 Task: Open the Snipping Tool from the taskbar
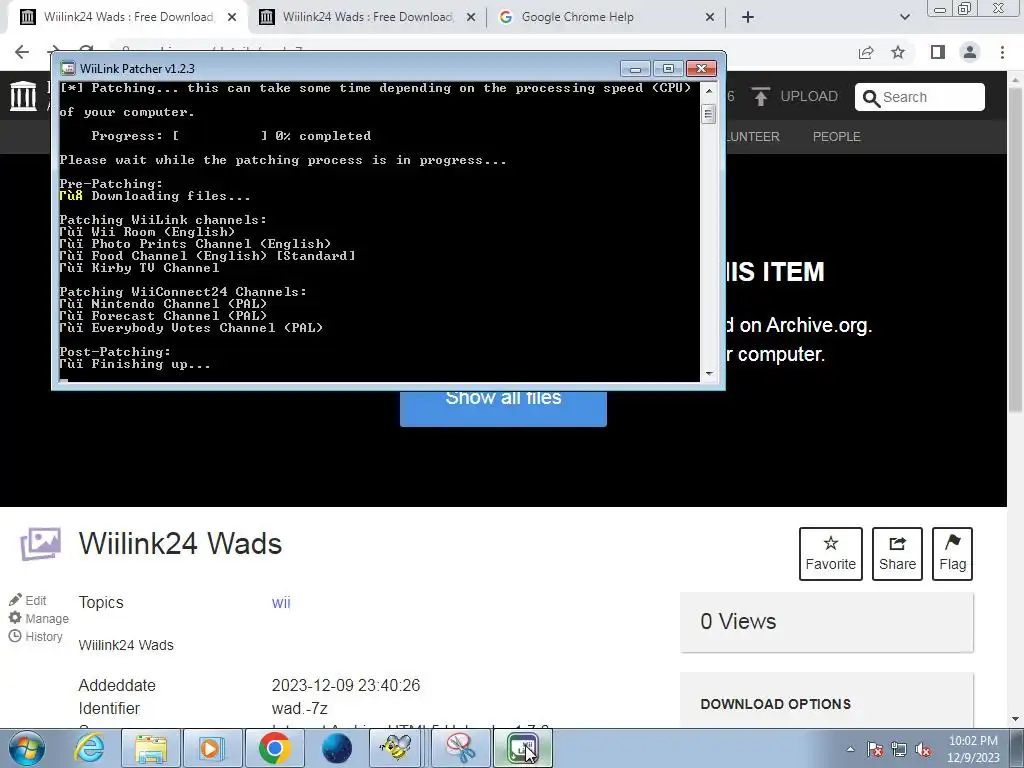(462, 748)
